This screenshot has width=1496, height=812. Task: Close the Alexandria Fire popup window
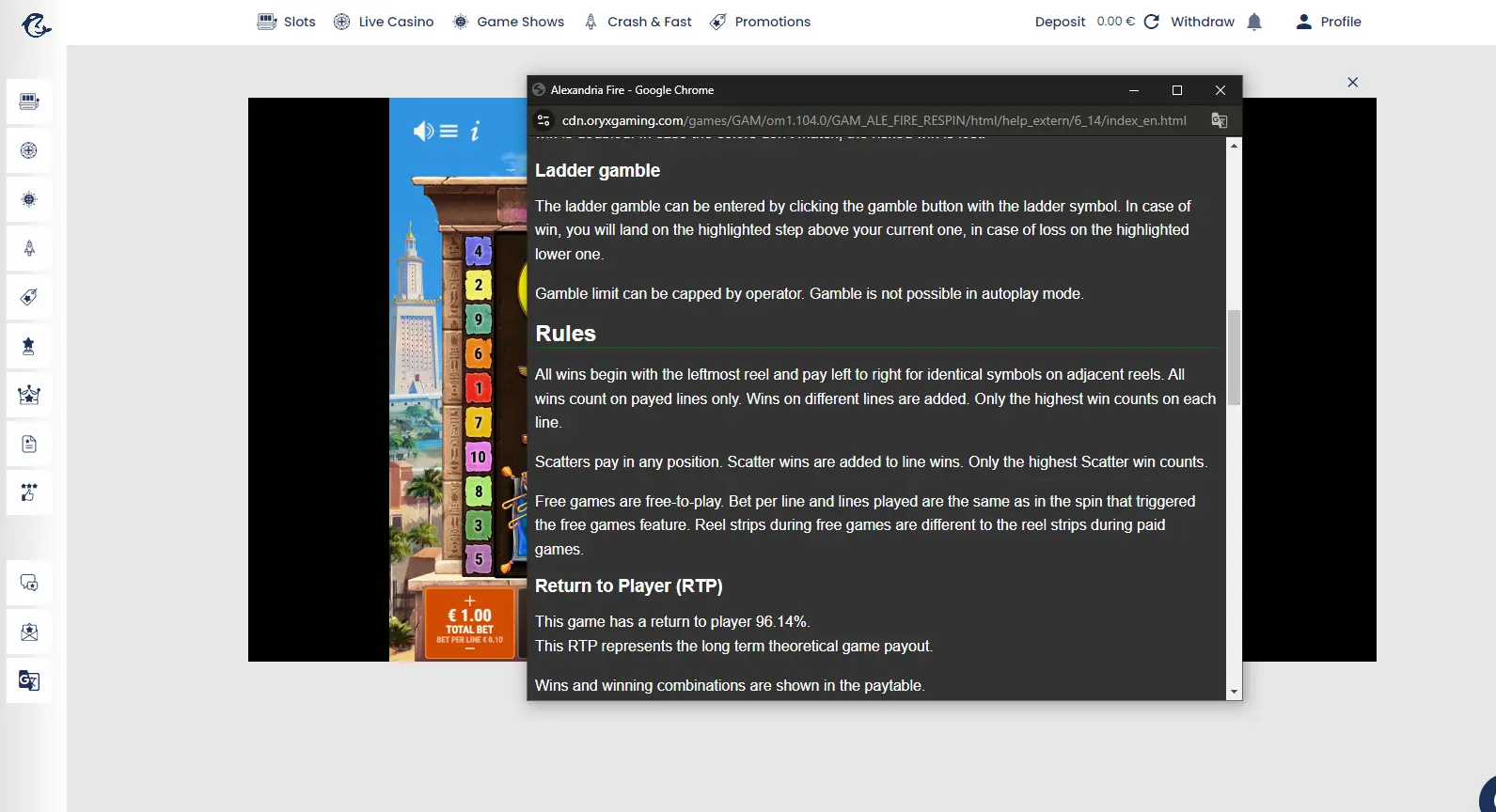pyautogui.click(x=1220, y=90)
